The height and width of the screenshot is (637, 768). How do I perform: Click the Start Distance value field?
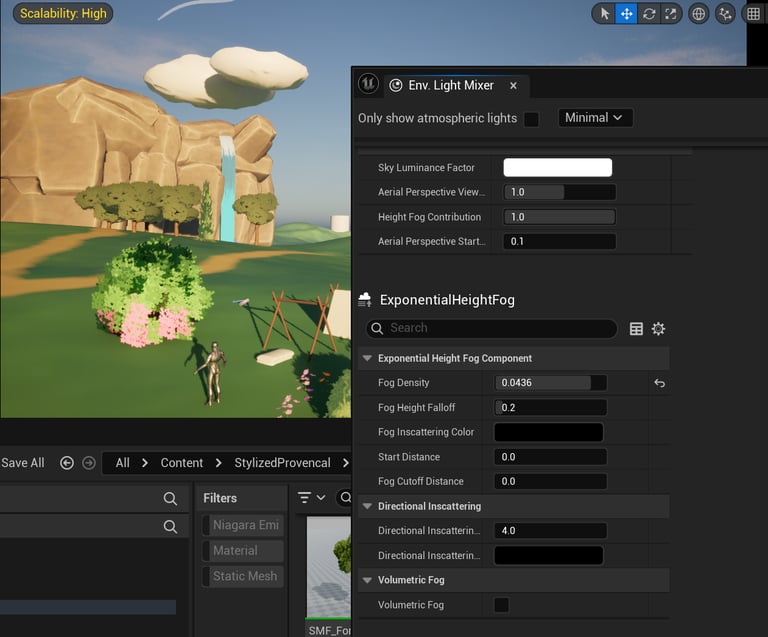click(x=551, y=457)
